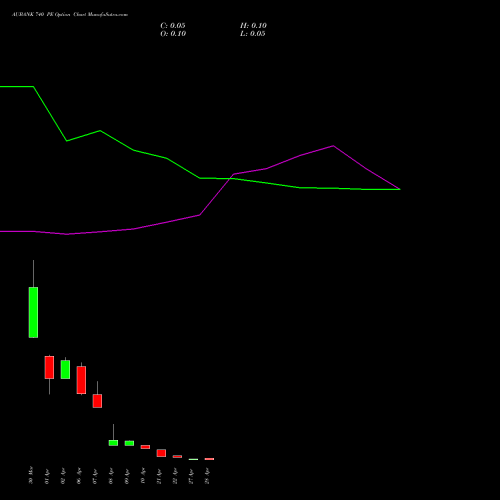Select the '02 Apr' date label

[x=63, y=476]
